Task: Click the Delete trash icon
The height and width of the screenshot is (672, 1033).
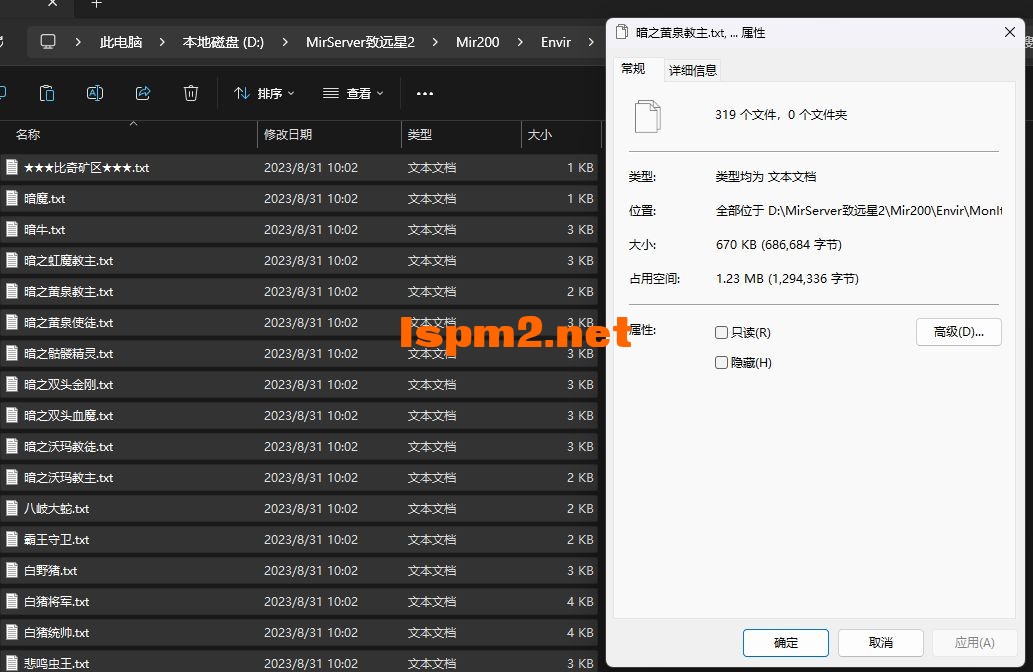Action: tap(190, 93)
